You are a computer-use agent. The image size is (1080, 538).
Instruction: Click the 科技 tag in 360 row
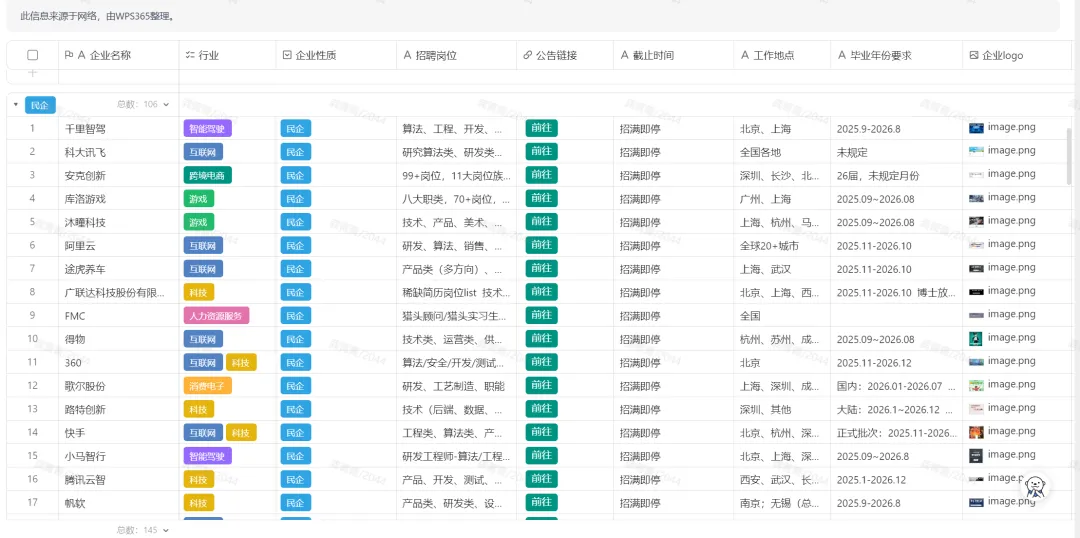(241, 362)
